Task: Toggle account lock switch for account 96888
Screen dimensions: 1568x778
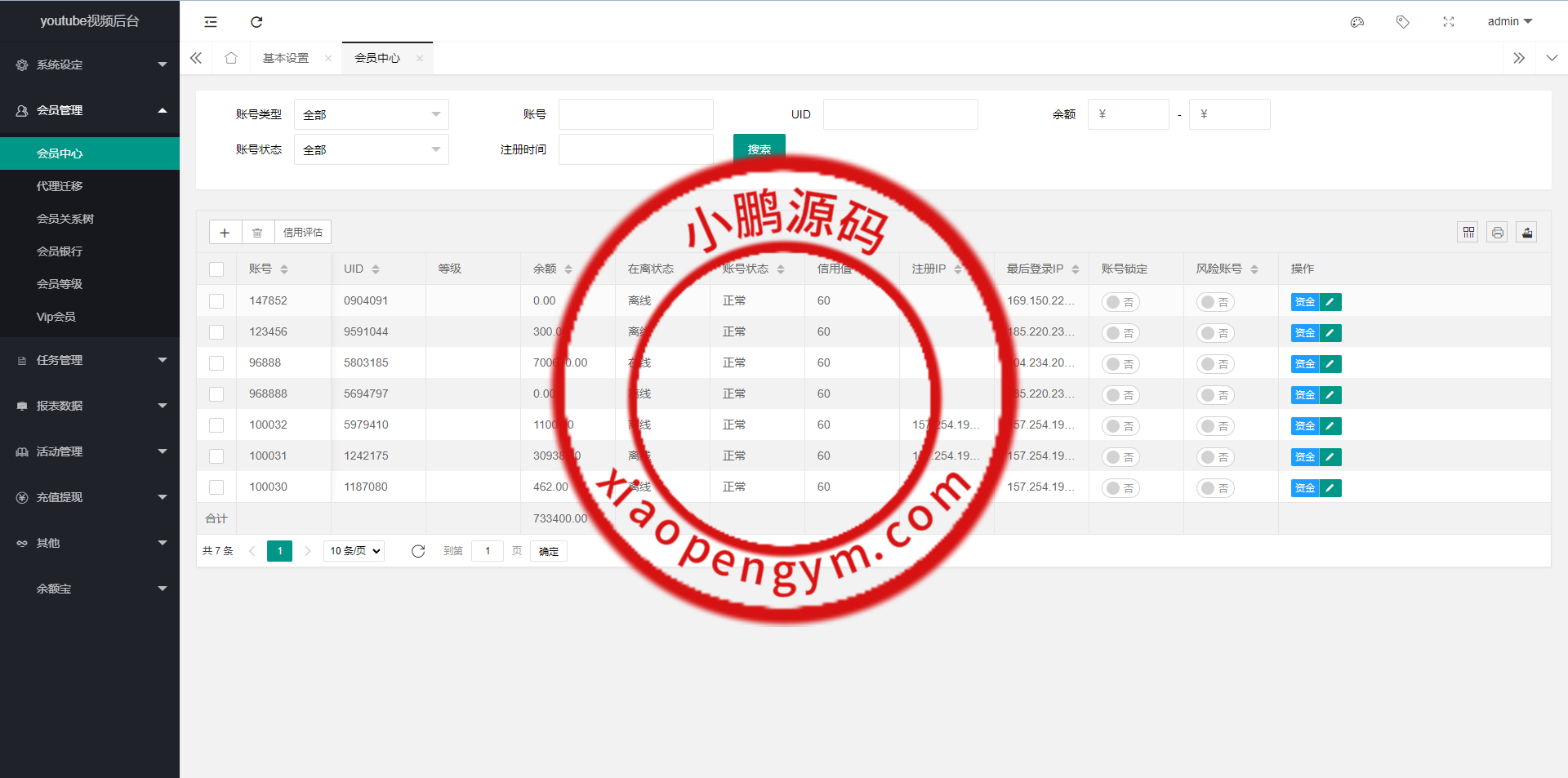Action: (x=1120, y=364)
